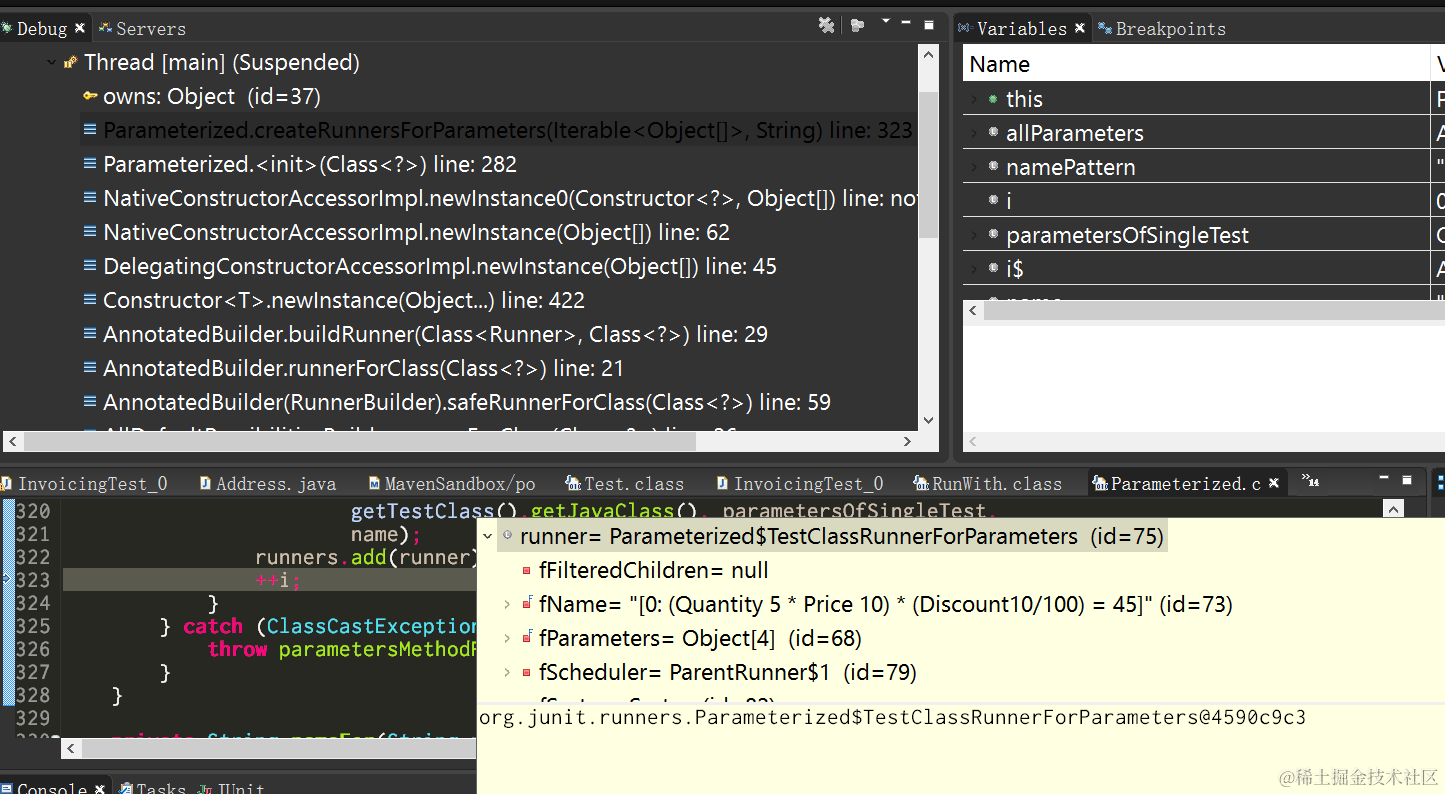Viewport: 1445px width, 794px height.
Task: Expand the parametersOfSingleTest variable
Action: (x=973, y=235)
